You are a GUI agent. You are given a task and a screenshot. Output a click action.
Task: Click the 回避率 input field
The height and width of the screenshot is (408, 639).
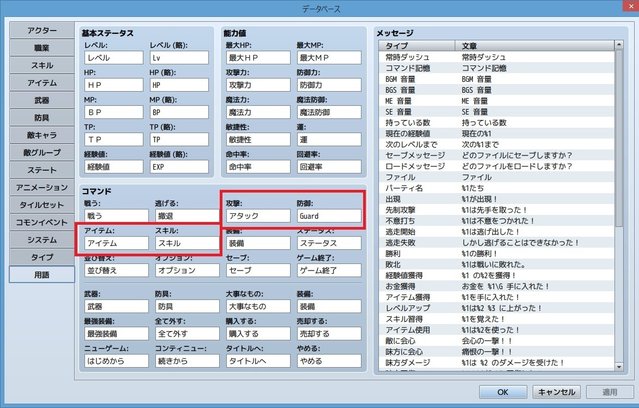[329, 167]
